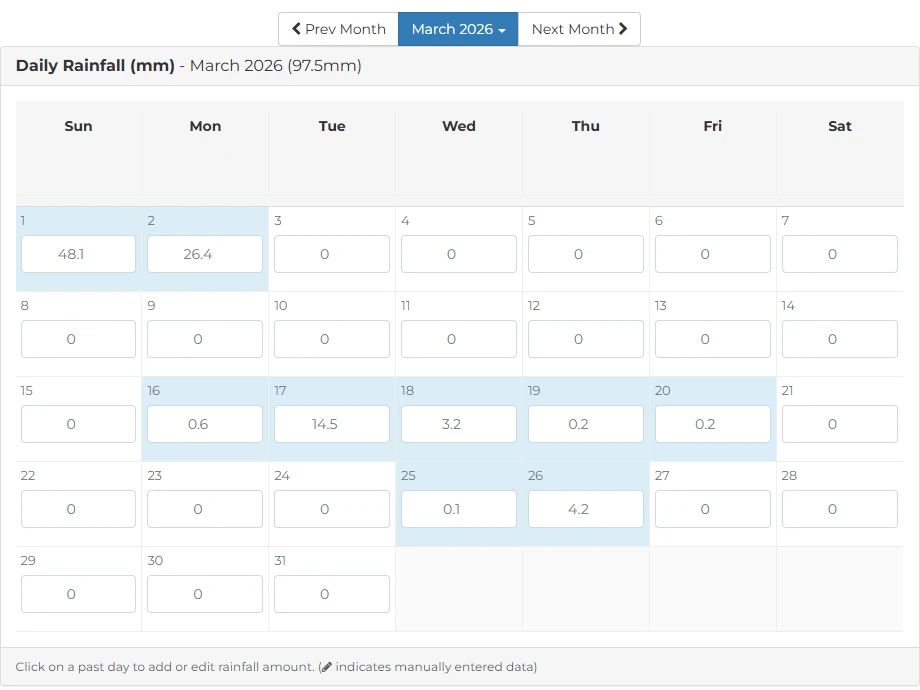Open the March 2026 month dropdown
Image resolution: width=920 pixels, height=690 pixels.
[458, 29]
